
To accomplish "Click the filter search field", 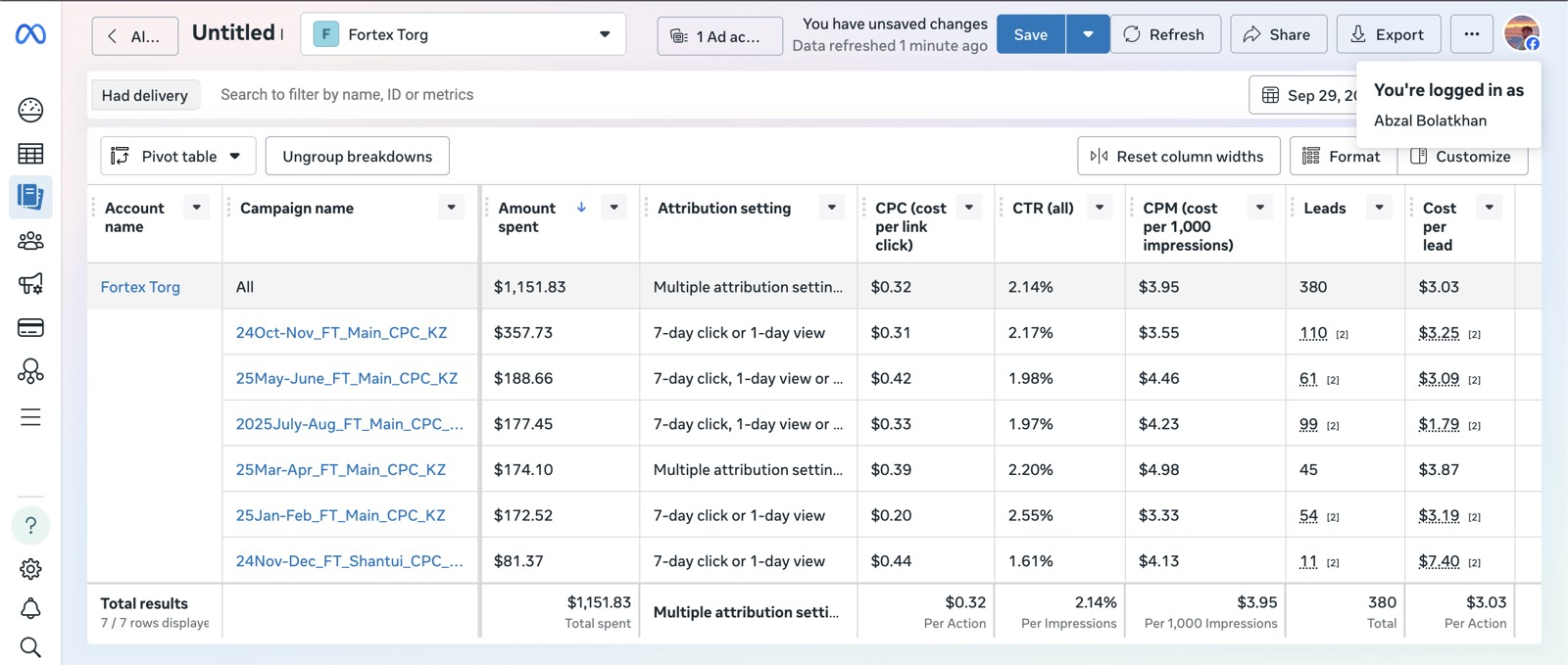I will pyautogui.click(x=725, y=95).
